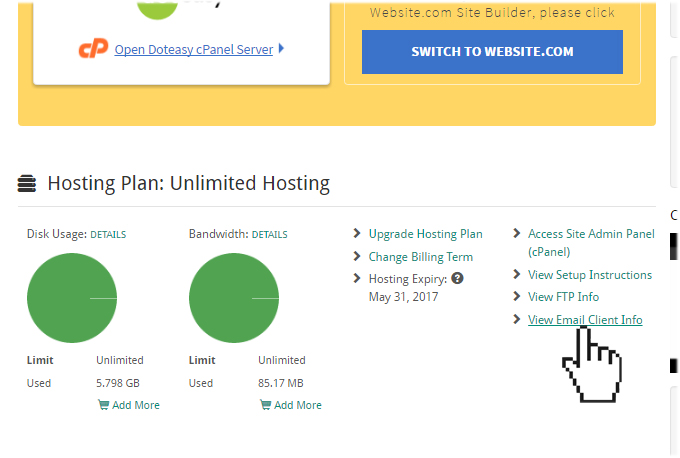Open Disk Usage DETAILS link

(108, 235)
